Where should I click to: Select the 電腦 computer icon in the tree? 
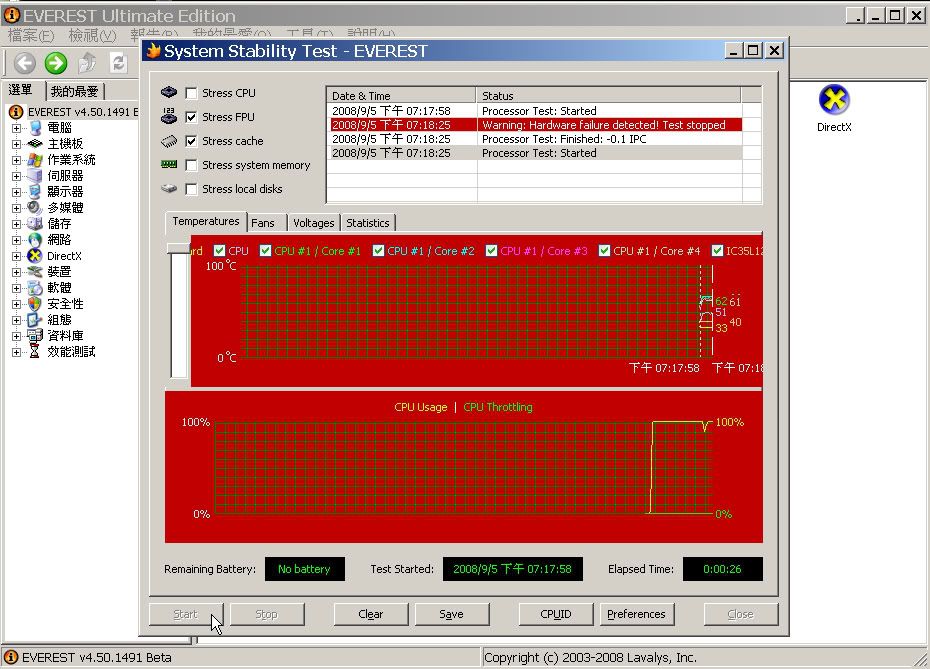tap(35, 128)
